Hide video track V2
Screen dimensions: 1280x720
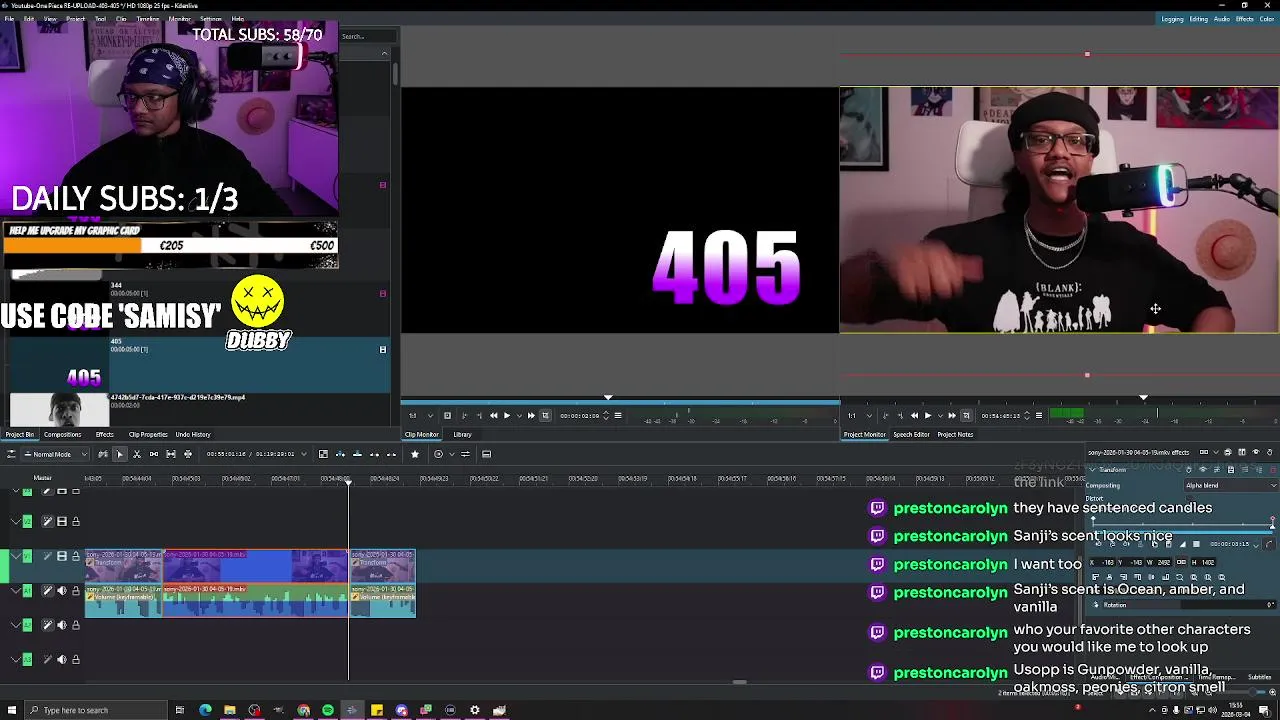pos(62,521)
